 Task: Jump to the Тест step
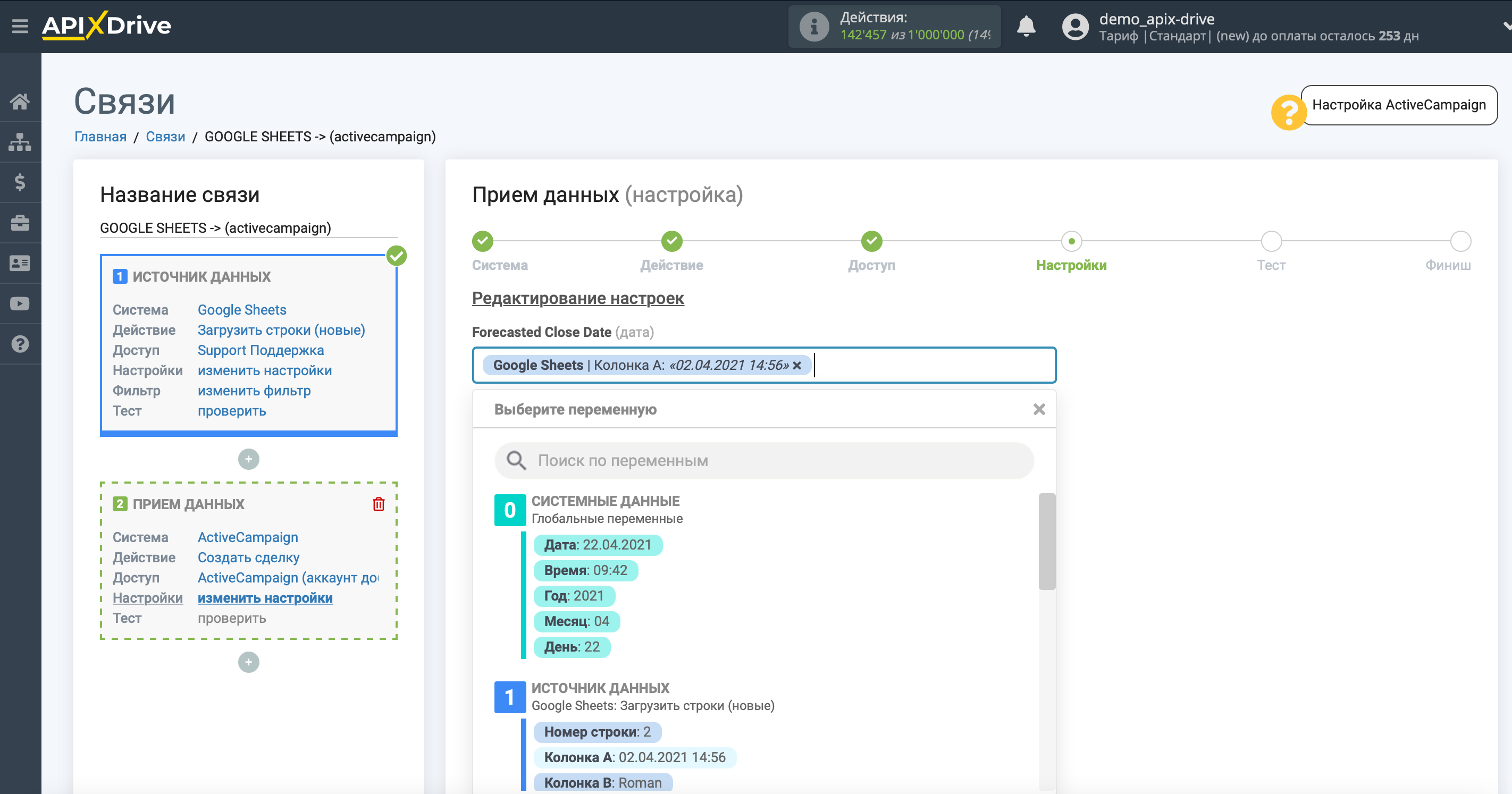(1271, 241)
